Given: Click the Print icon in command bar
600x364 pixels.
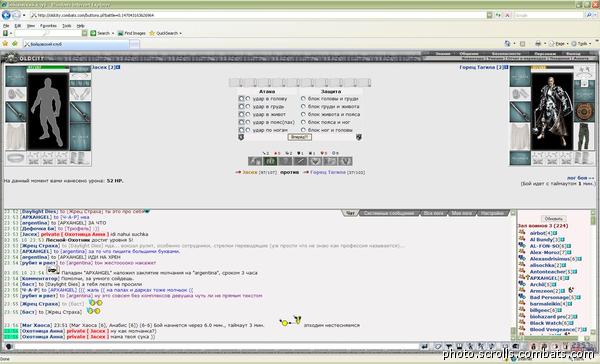Looking at the screenshot, I should pyautogui.click(x=538, y=44).
